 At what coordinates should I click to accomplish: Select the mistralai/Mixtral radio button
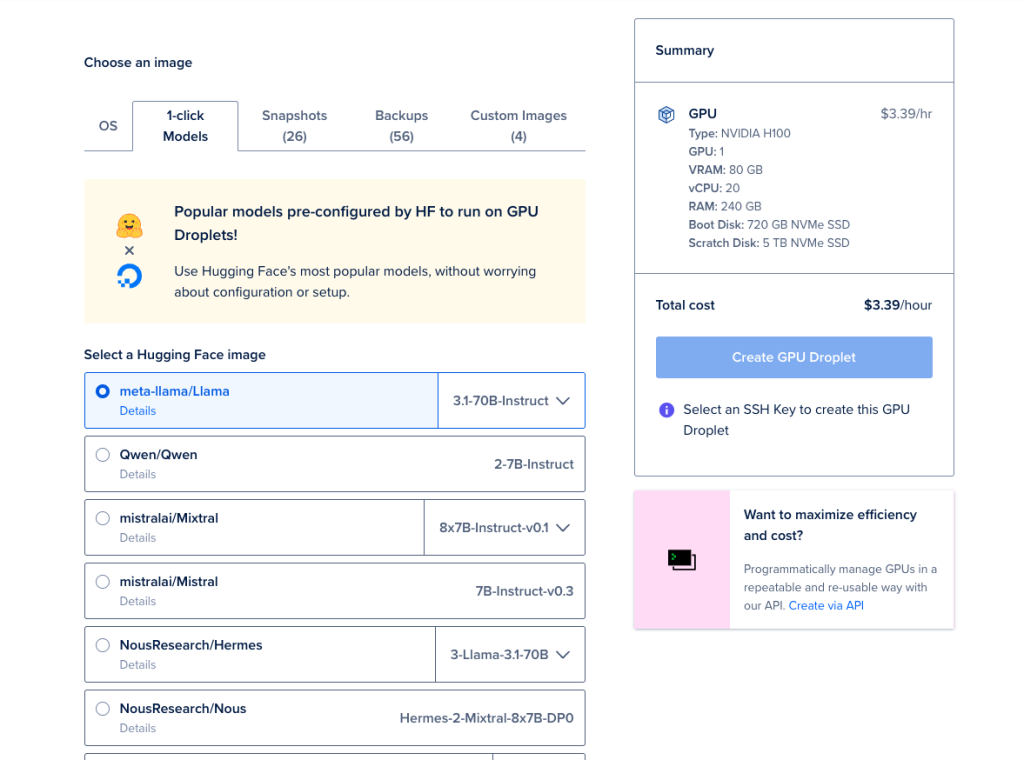pos(103,518)
